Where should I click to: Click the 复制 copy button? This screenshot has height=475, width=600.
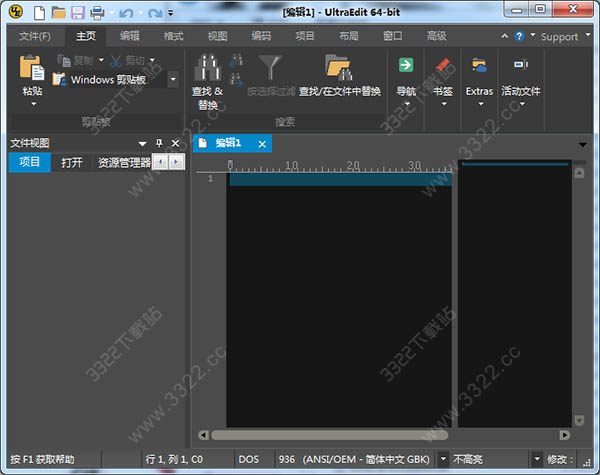[75, 60]
